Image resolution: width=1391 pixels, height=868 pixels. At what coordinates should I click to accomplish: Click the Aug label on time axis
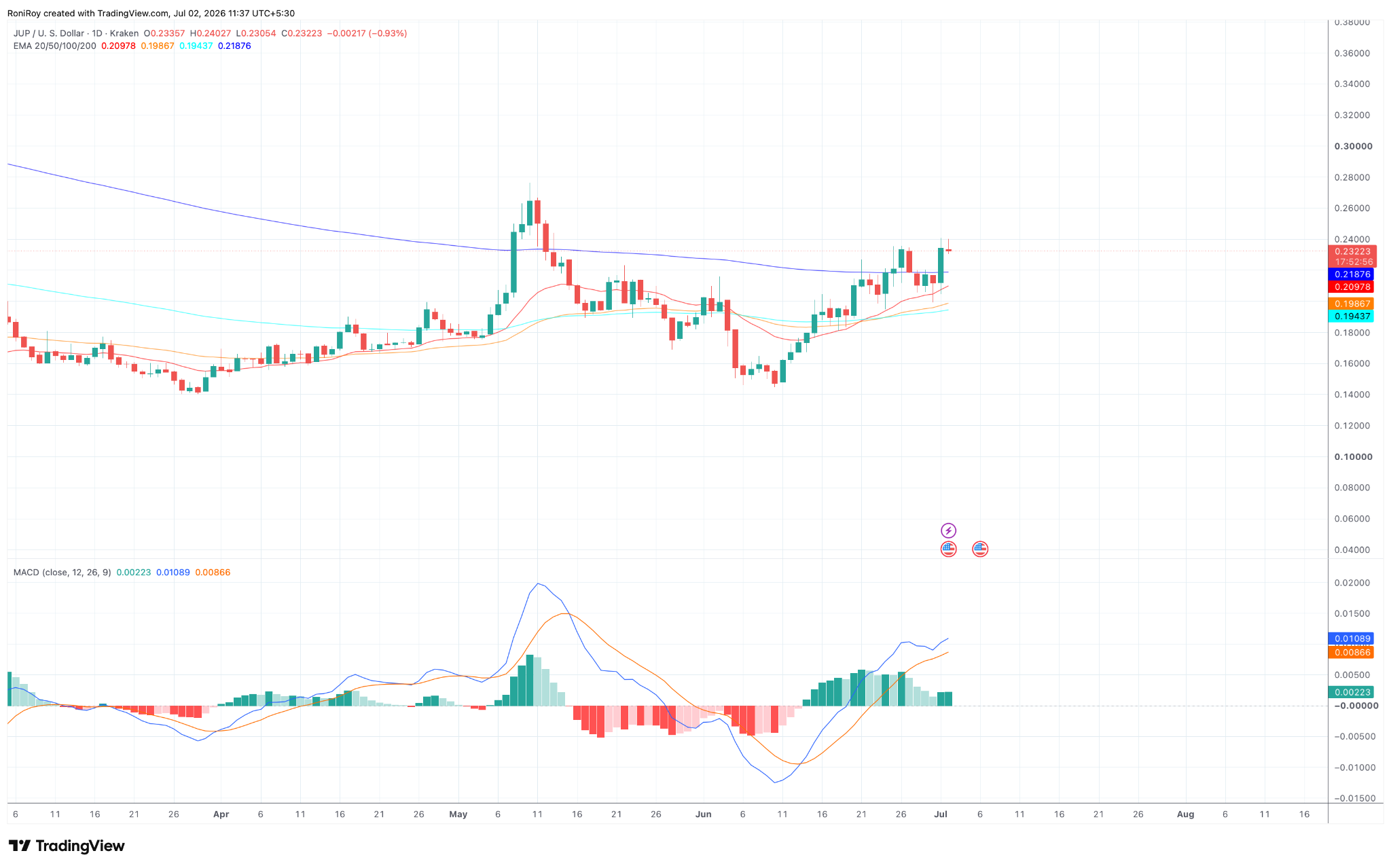tap(1185, 814)
